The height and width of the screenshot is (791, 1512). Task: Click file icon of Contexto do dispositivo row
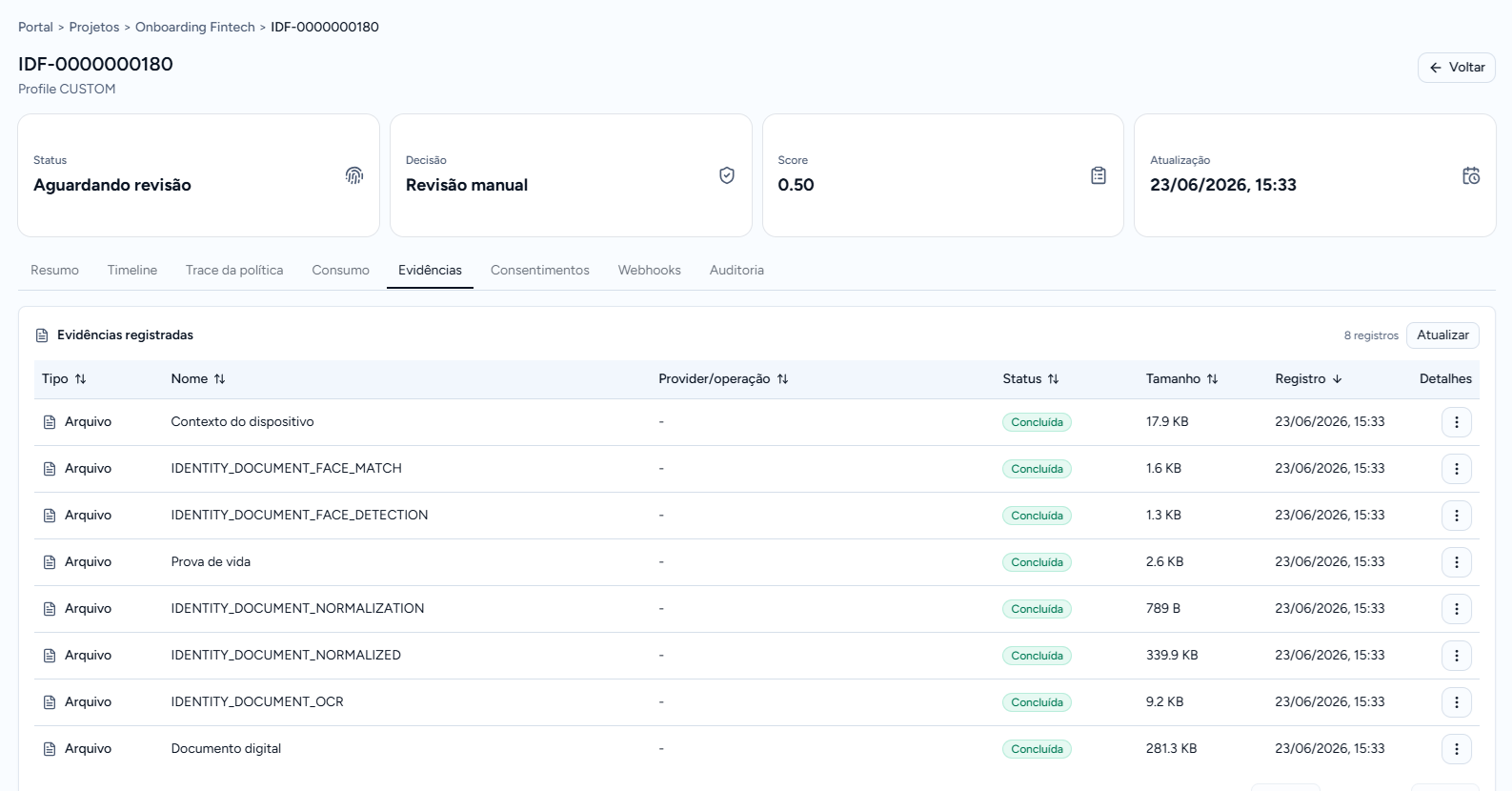tap(50, 422)
